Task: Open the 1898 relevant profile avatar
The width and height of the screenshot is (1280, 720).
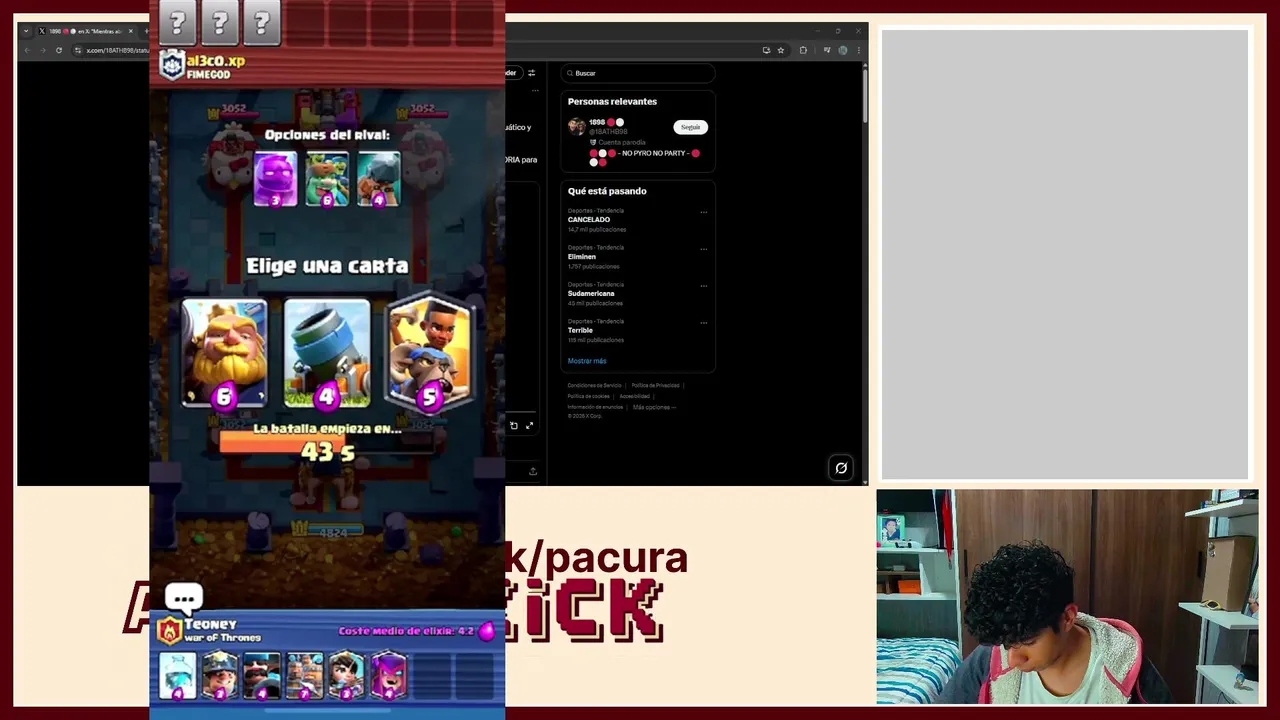Action: (577, 126)
